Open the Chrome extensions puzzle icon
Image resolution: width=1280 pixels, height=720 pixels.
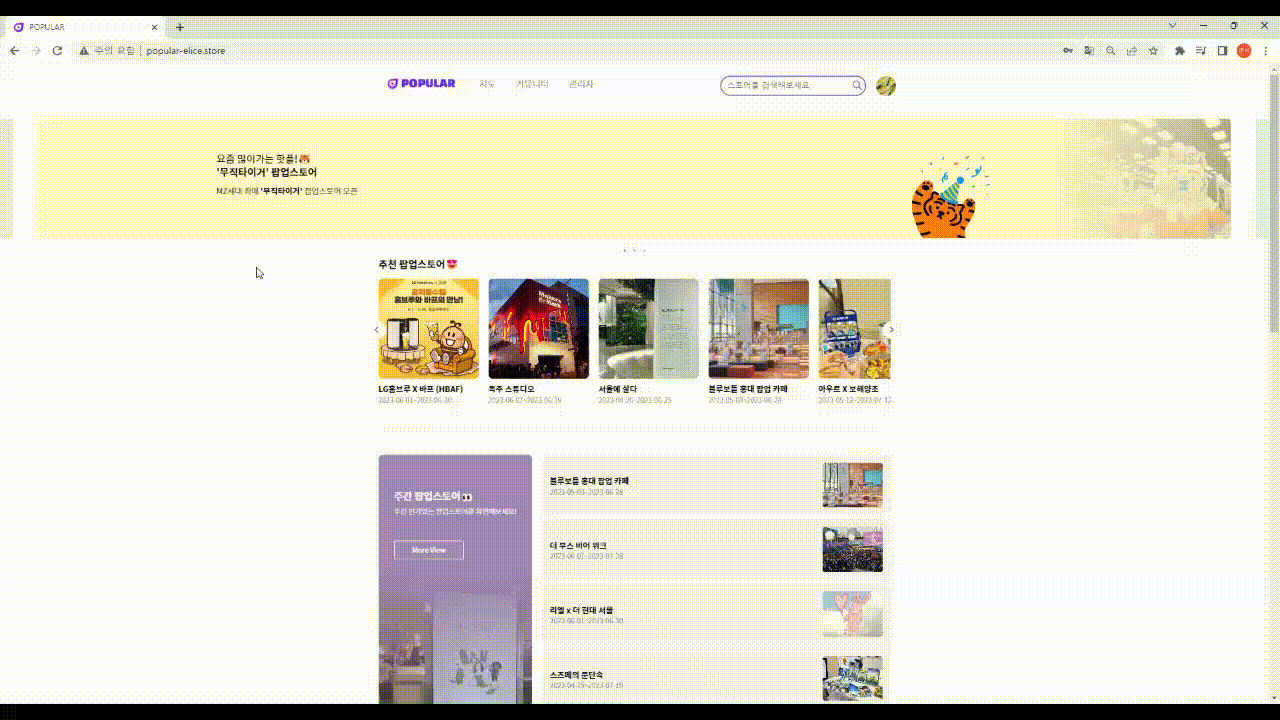(x=1180, y=51)
